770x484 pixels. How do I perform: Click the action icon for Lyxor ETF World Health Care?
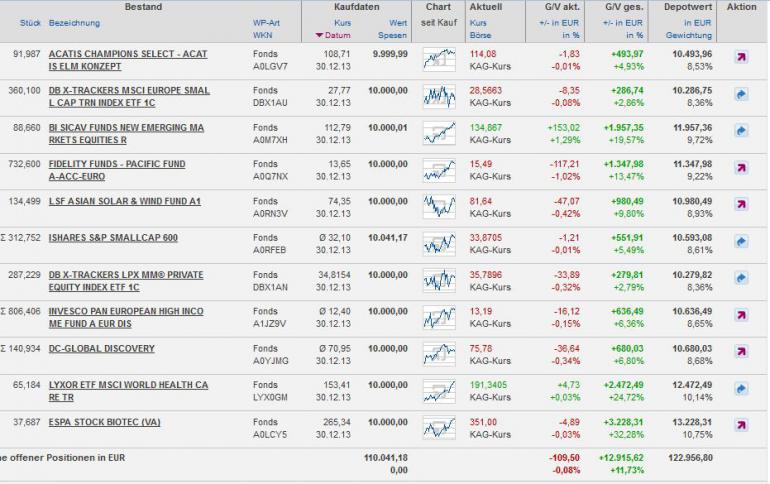coord(741,389)
